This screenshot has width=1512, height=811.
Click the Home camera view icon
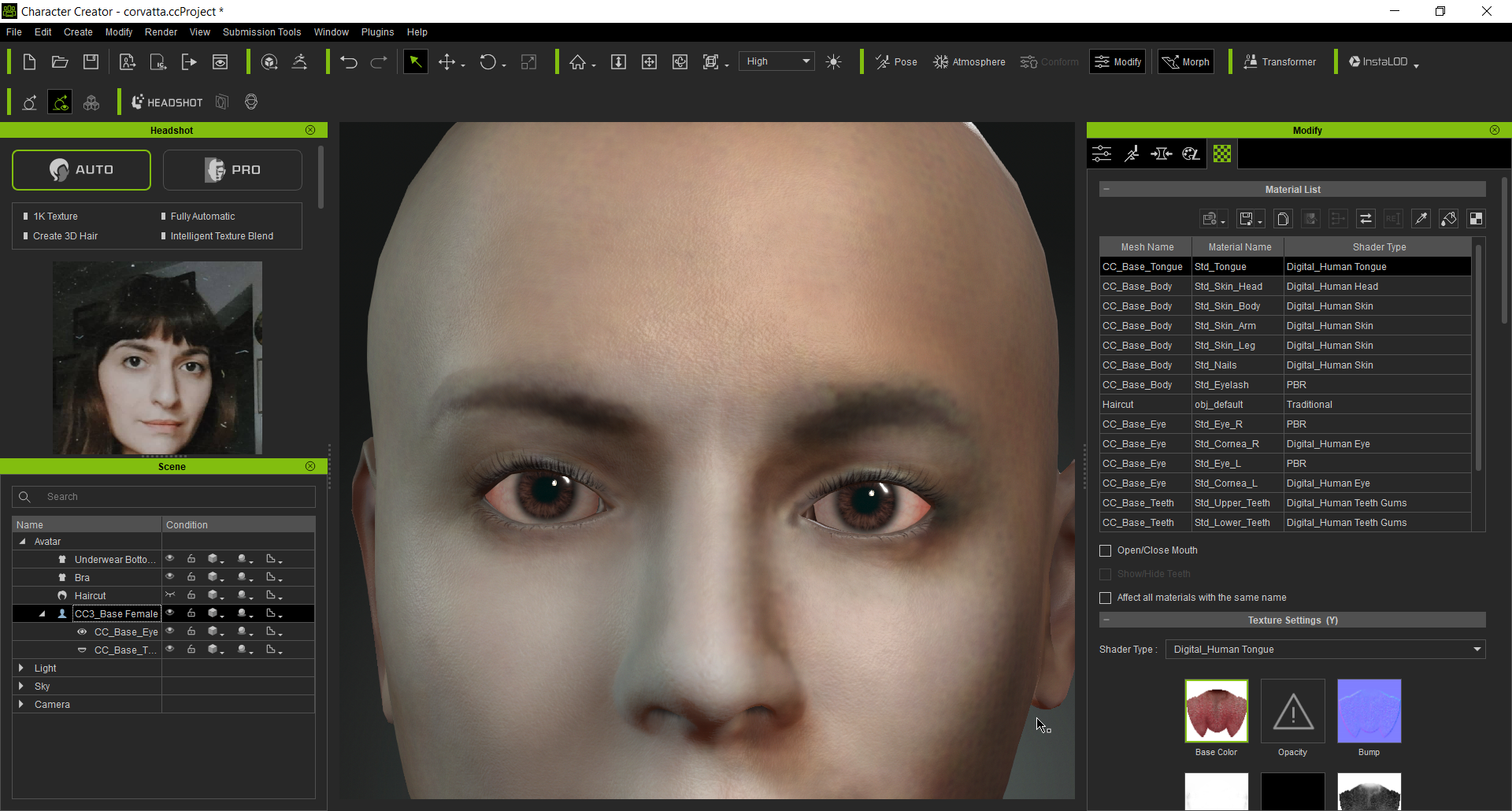[x=578, y=62]
